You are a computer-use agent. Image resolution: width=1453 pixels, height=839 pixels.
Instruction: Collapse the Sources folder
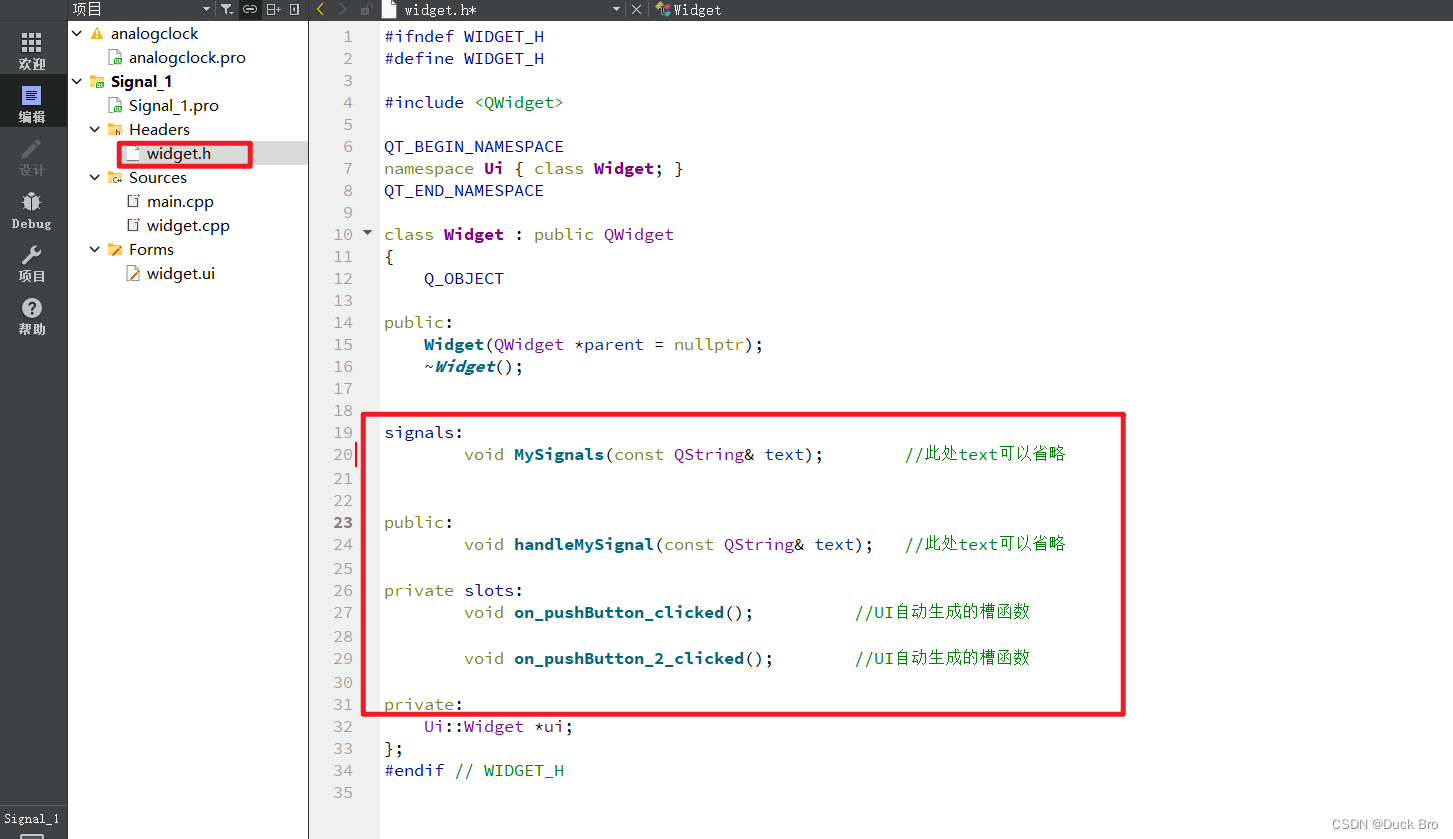coord(95,177)
